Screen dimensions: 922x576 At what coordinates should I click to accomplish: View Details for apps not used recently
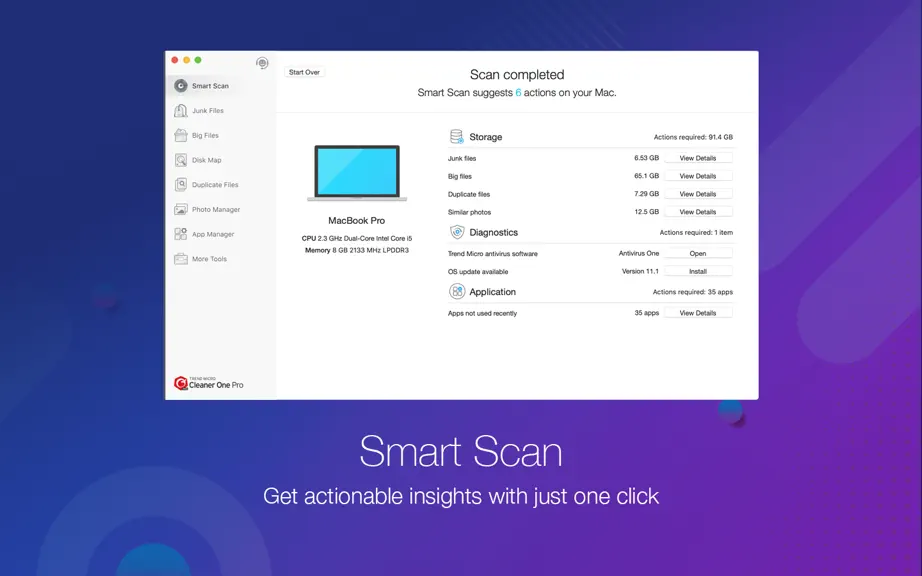[698, 313]
